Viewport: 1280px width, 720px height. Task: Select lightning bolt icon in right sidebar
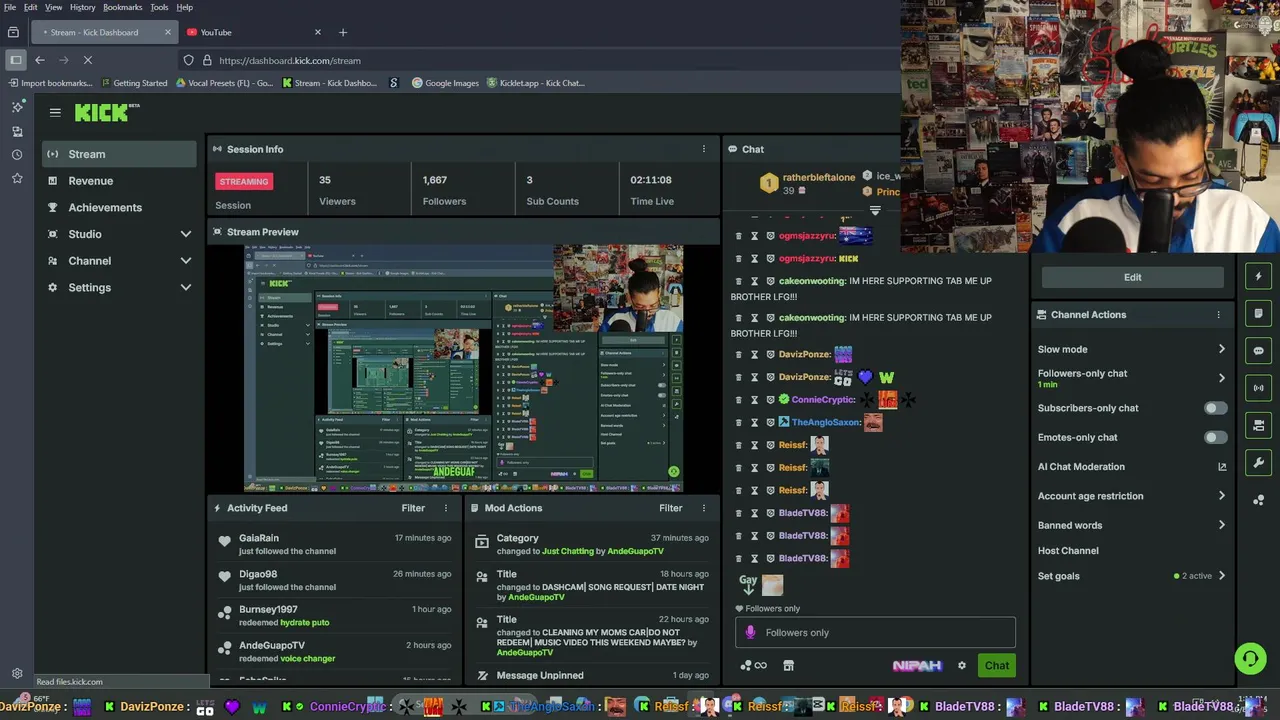(x=1259, y=277)
